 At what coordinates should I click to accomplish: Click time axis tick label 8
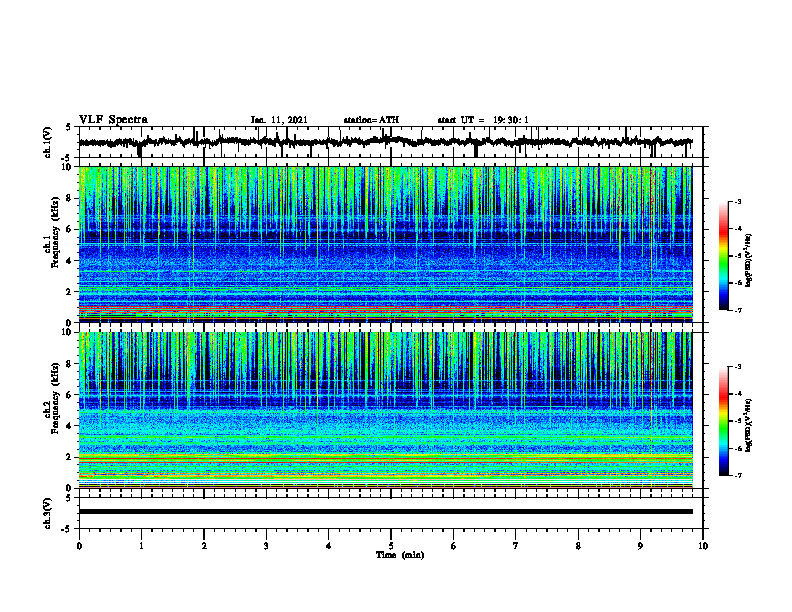pyautogui.click(x=578, y=546)
